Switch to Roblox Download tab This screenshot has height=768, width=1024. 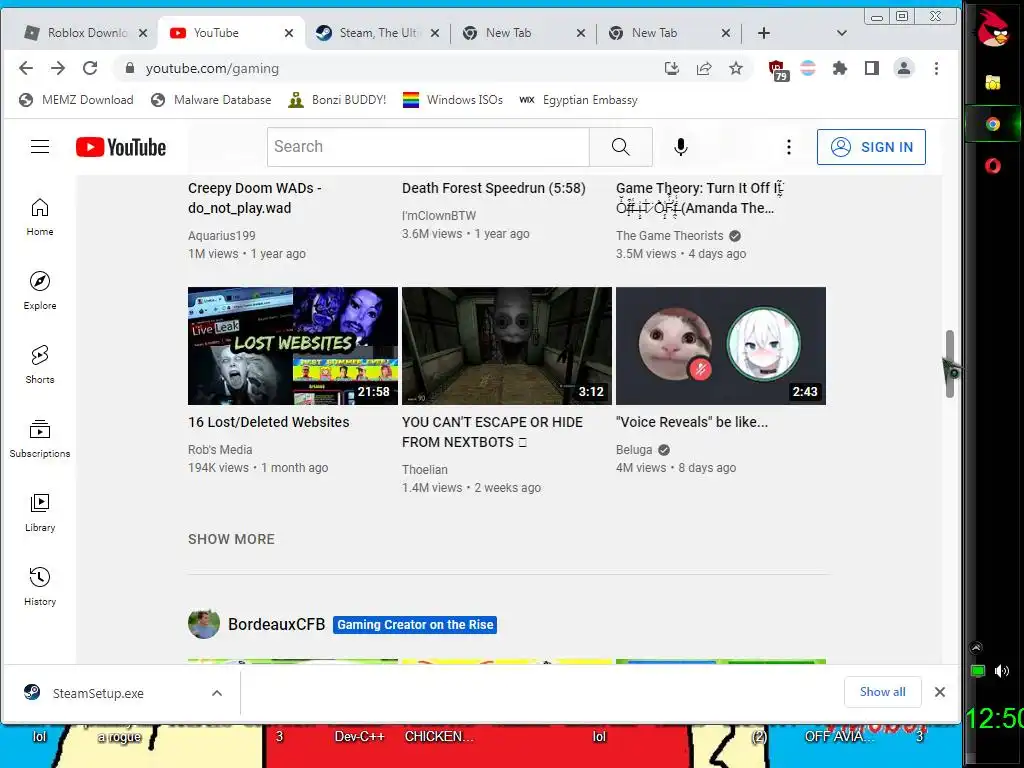tap(87, 33)
